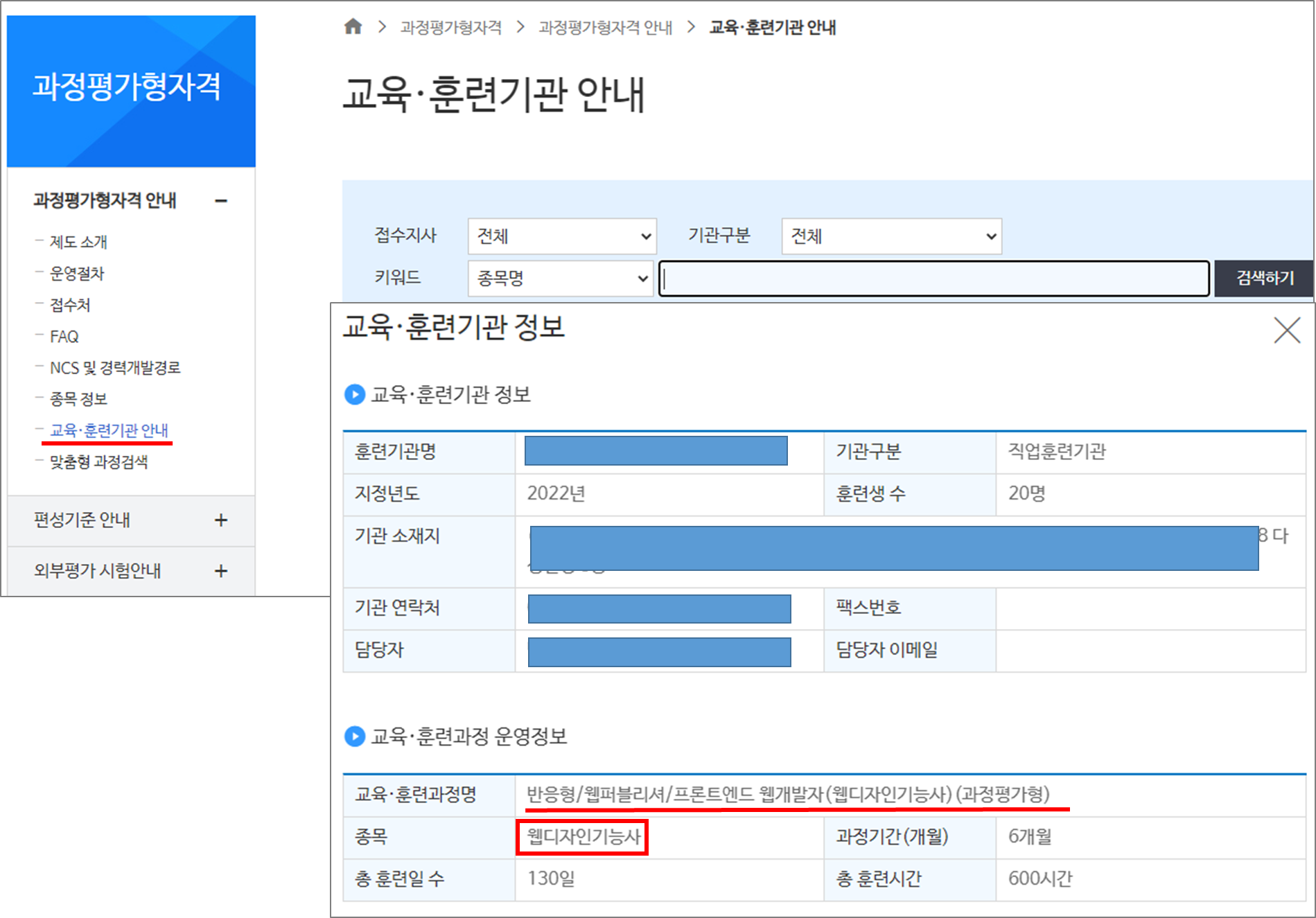Click the 130일 총 훈련일 수 value
This screenshot has width=1316, height=918.
(551, 879)
